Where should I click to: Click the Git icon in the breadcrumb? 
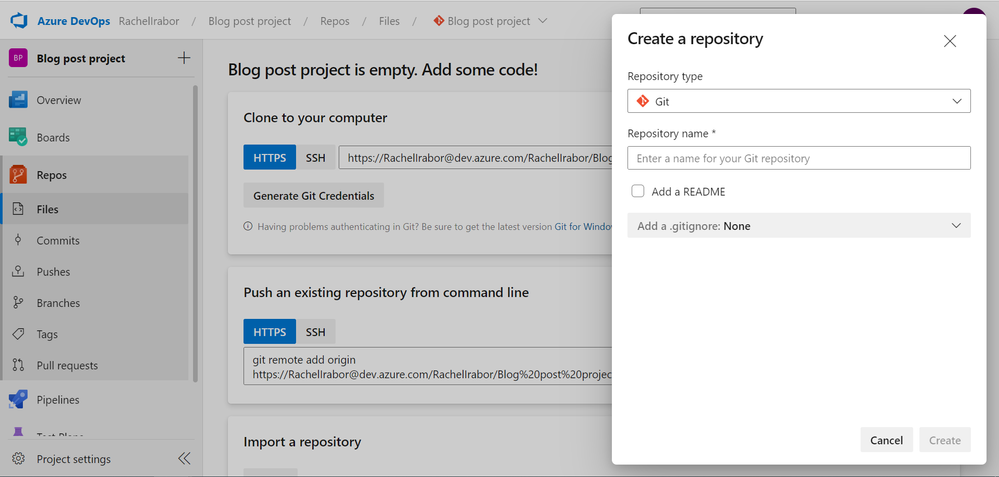(438, 20)
